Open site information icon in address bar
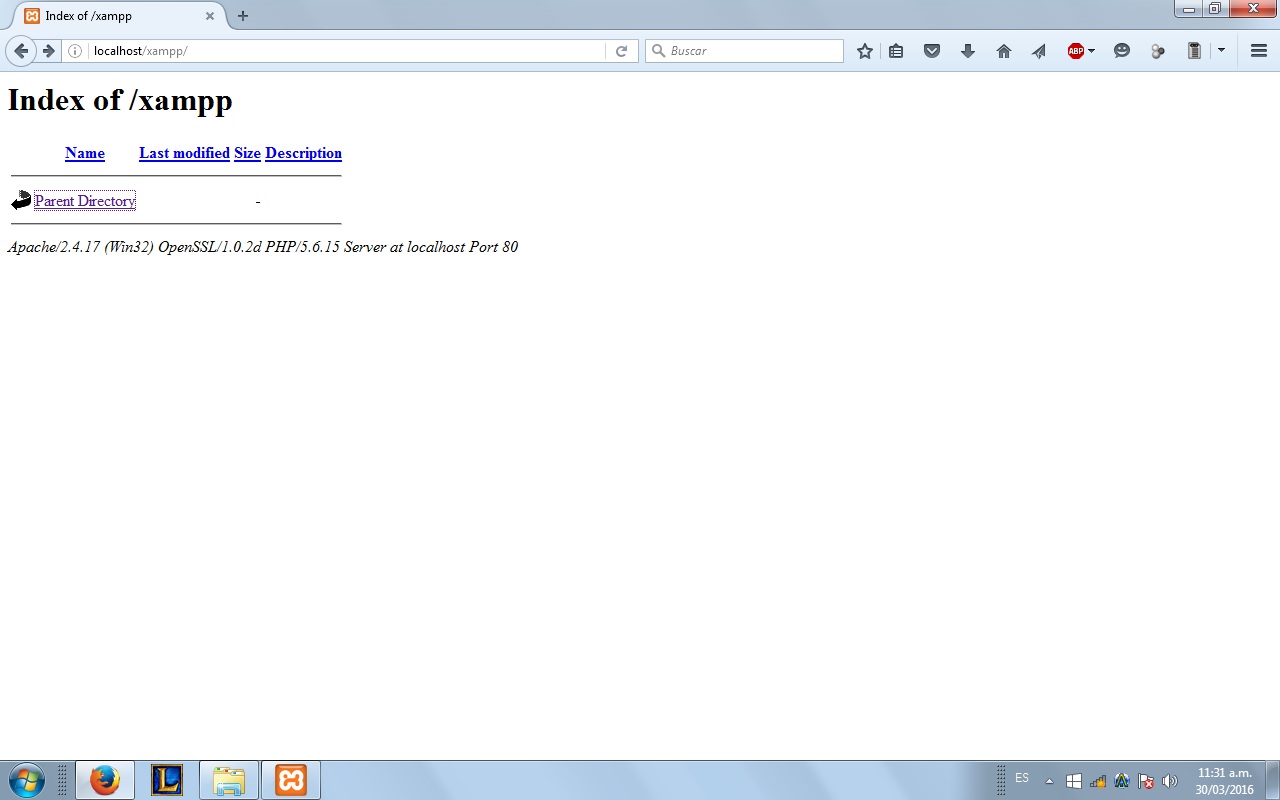 point(75,51)
